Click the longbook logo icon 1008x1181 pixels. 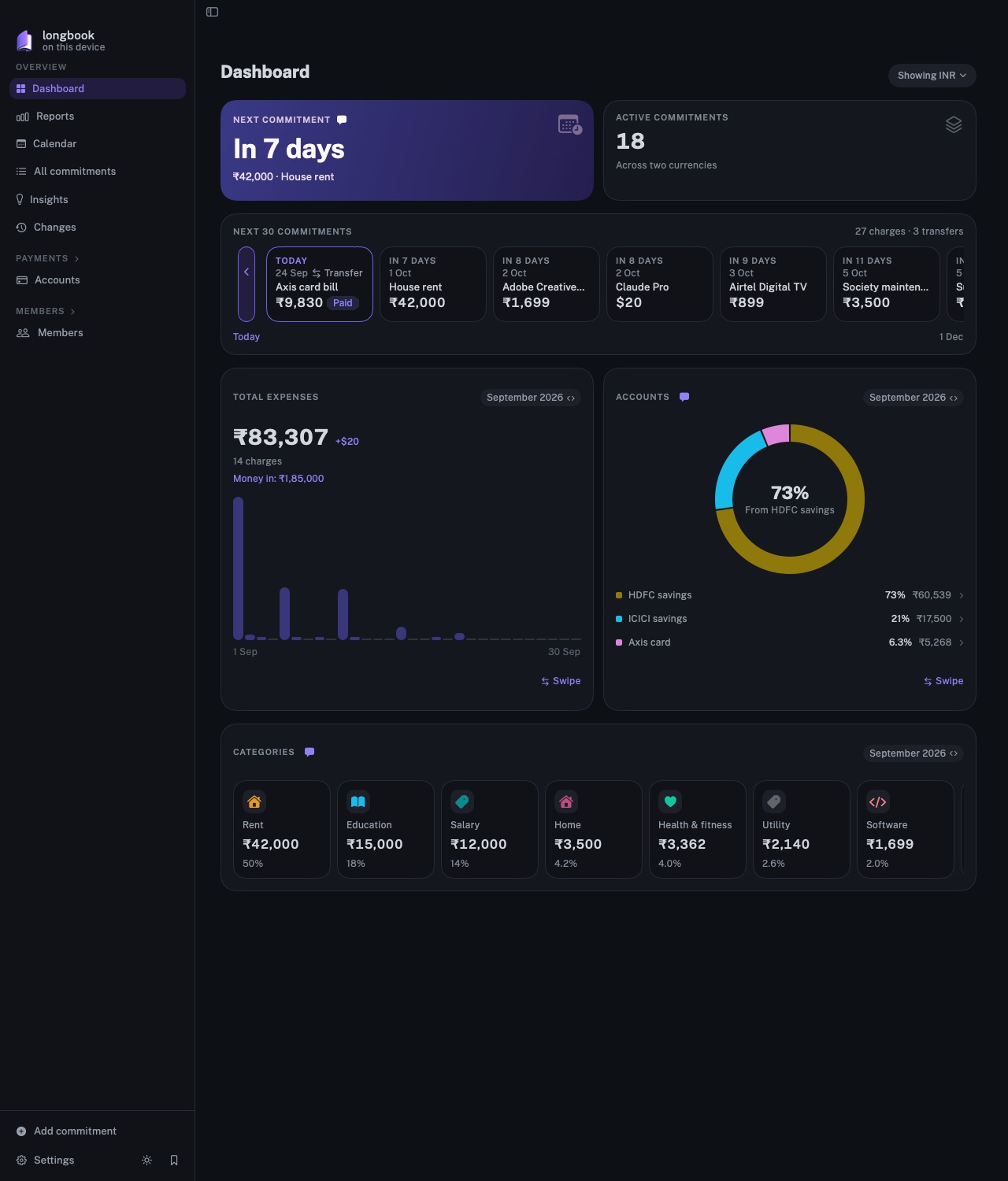(x=24, y=40)
